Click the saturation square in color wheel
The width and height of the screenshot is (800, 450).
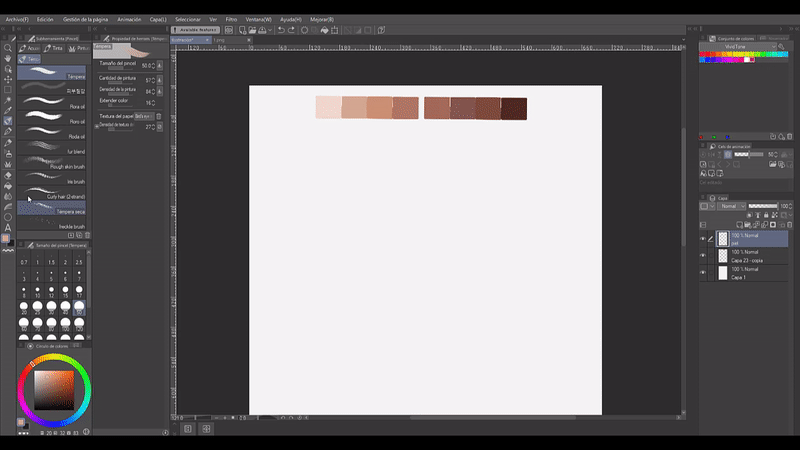[54, 390]
